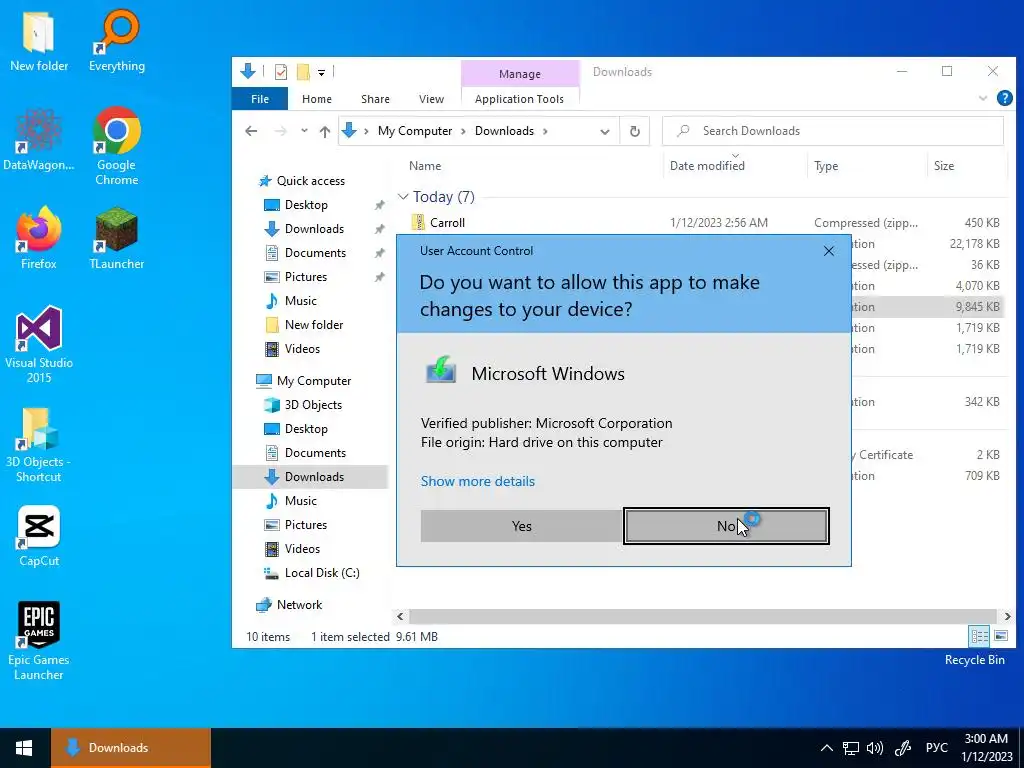The height and width of the screenshot is (768, 1024).
Task: Open 3D Objects in navigation pane
Action: click(x=313, y=405)
